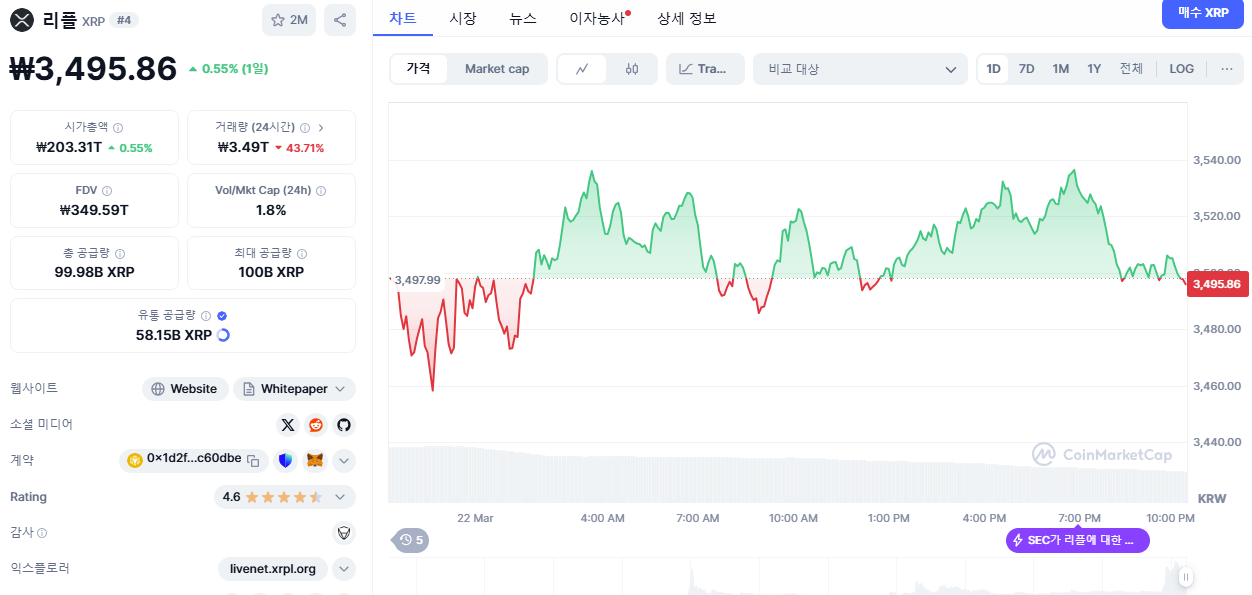Open the audit shield icon
Image resolution: width=1252 pixels, height=595 pixels.
[344, 533]
